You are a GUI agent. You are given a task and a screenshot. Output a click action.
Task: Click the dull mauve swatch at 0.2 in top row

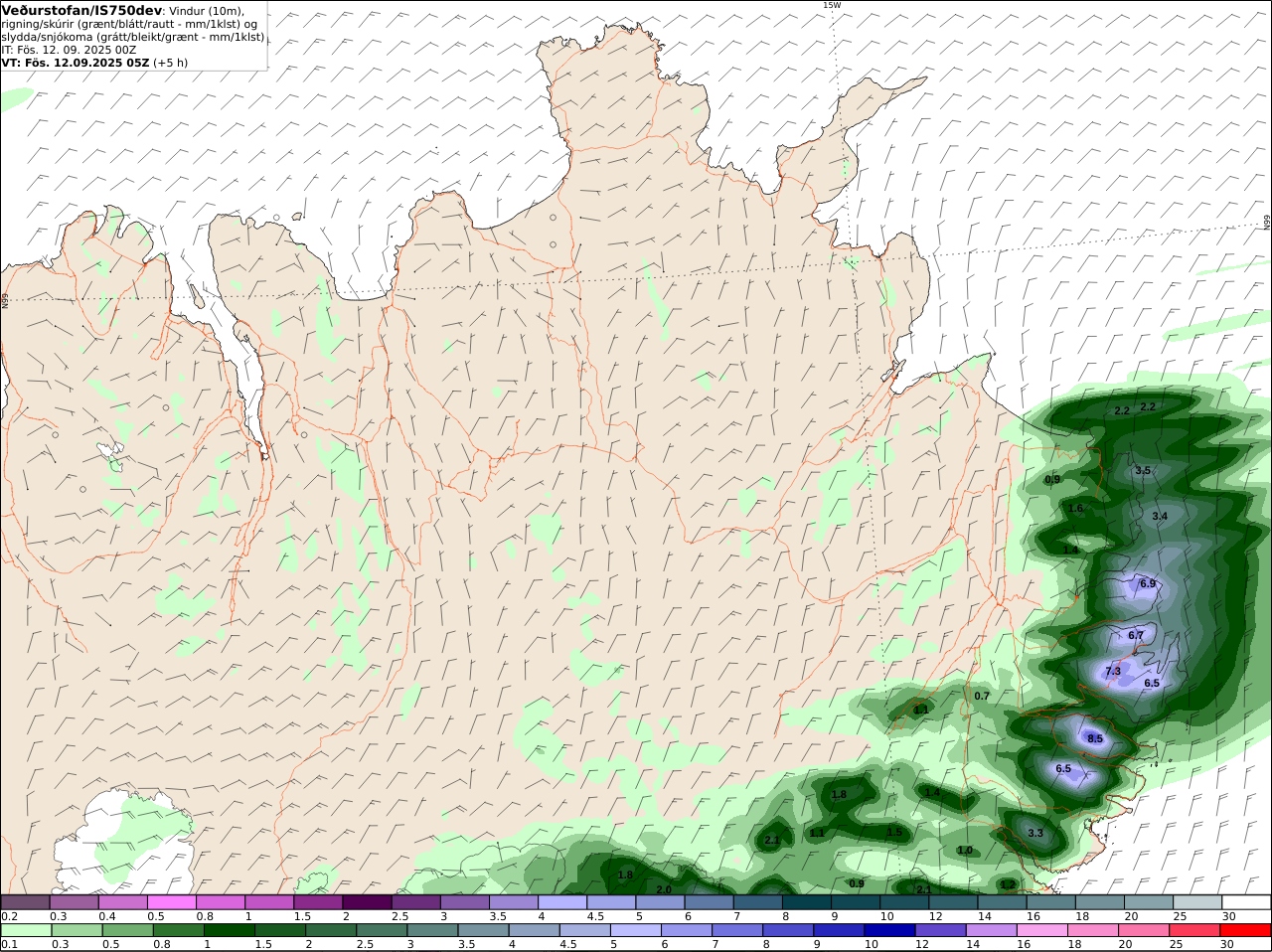pos(25,902)
